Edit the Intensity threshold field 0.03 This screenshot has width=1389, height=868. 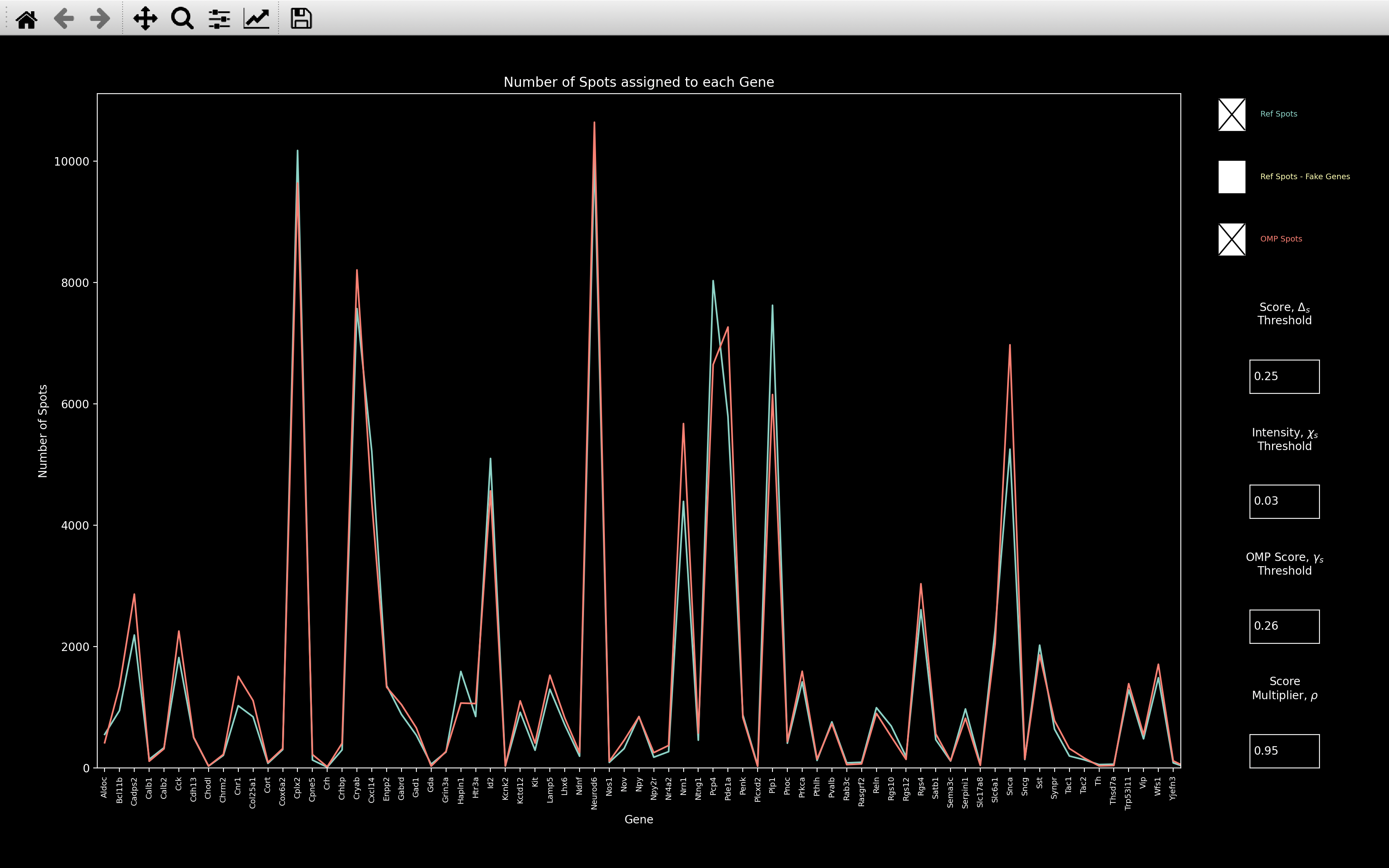click(x=1285, y=501)
